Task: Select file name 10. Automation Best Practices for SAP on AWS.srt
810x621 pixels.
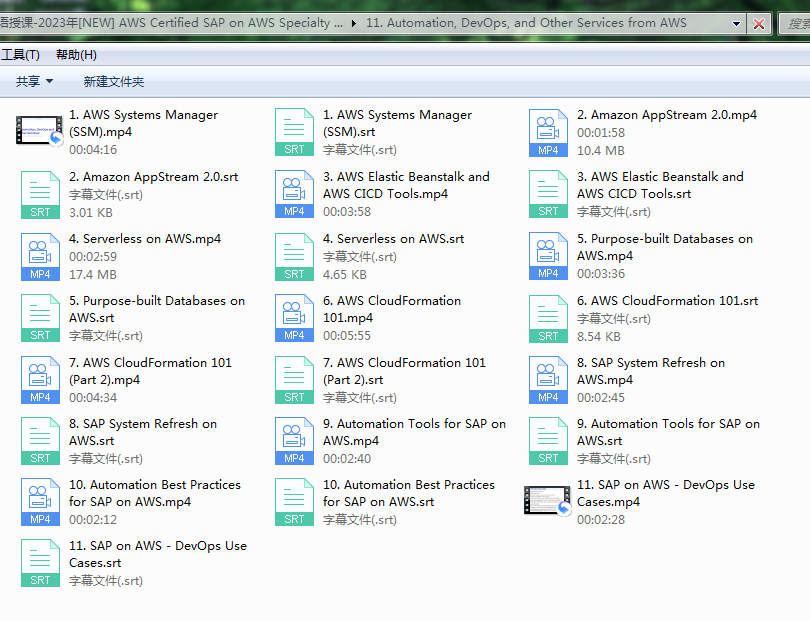Action: [x=409, y=493]
